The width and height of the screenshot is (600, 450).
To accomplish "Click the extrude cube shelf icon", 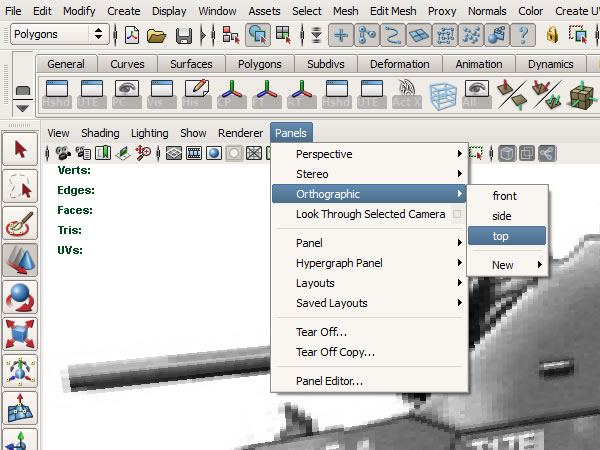I will [x=582, y=95].
